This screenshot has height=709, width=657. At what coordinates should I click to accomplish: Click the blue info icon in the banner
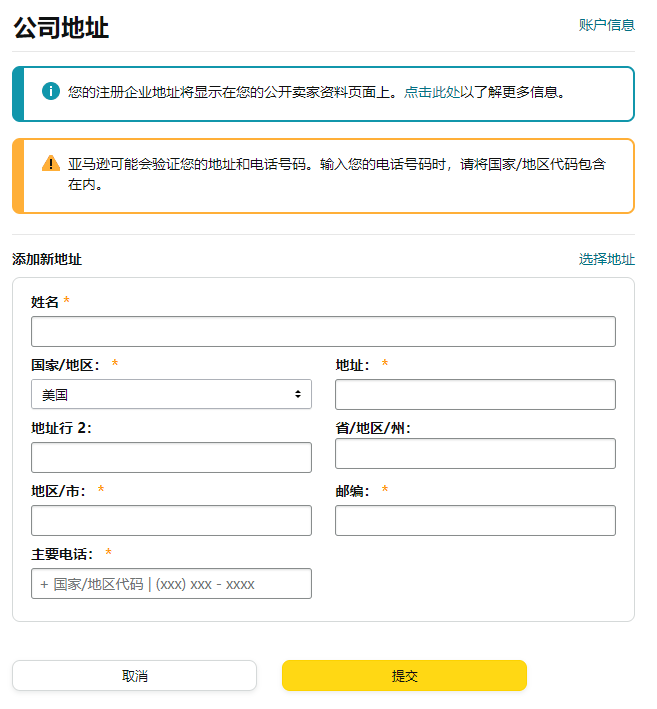click(x=51, y=91)
